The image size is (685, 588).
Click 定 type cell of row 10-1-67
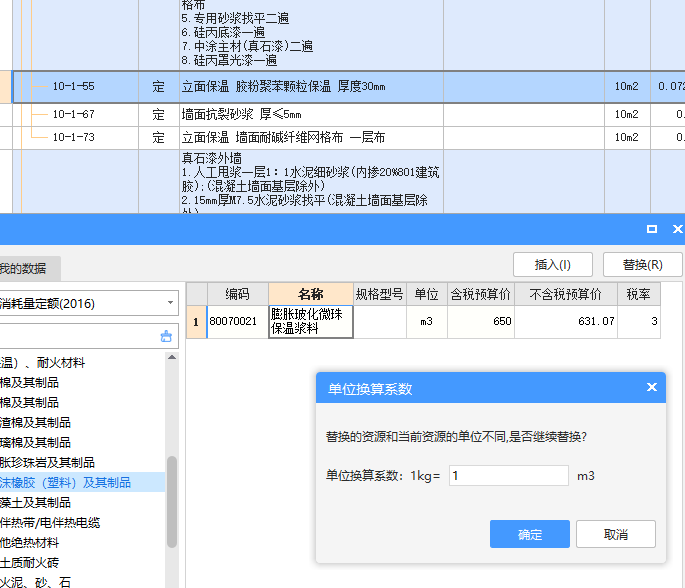coord(159,114)
